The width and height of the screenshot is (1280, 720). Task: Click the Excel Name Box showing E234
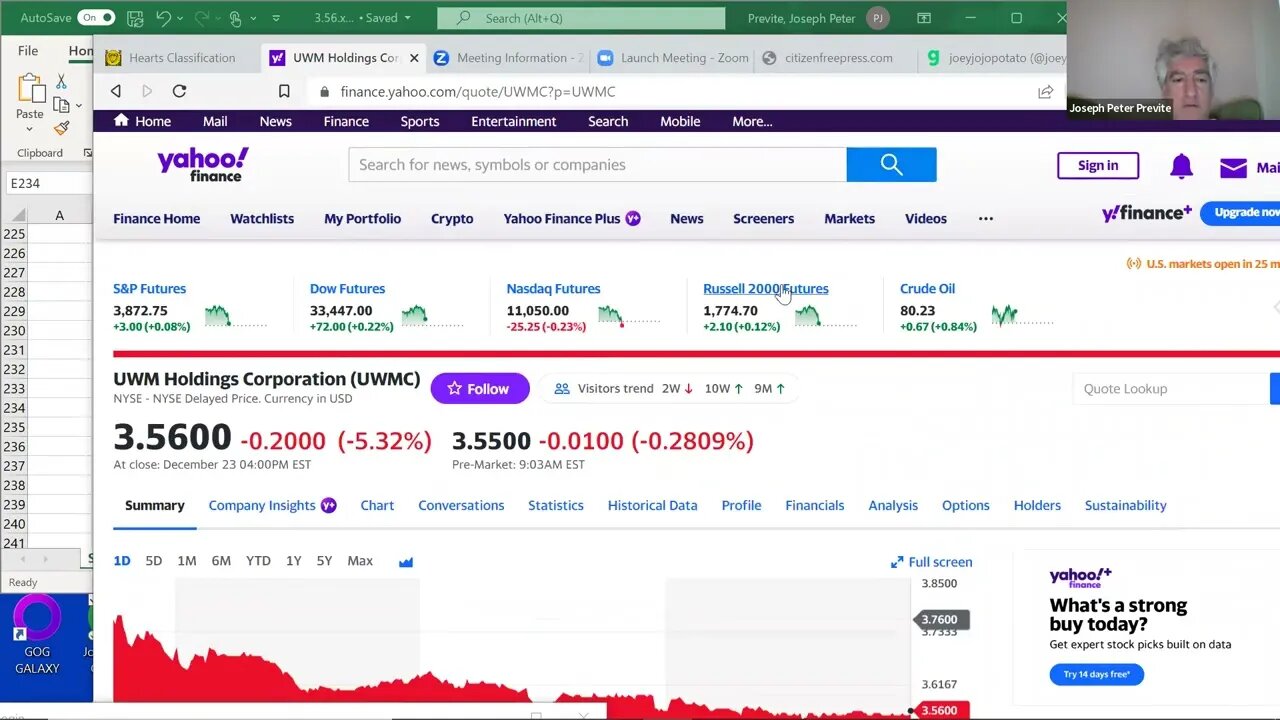pos(47,183)
